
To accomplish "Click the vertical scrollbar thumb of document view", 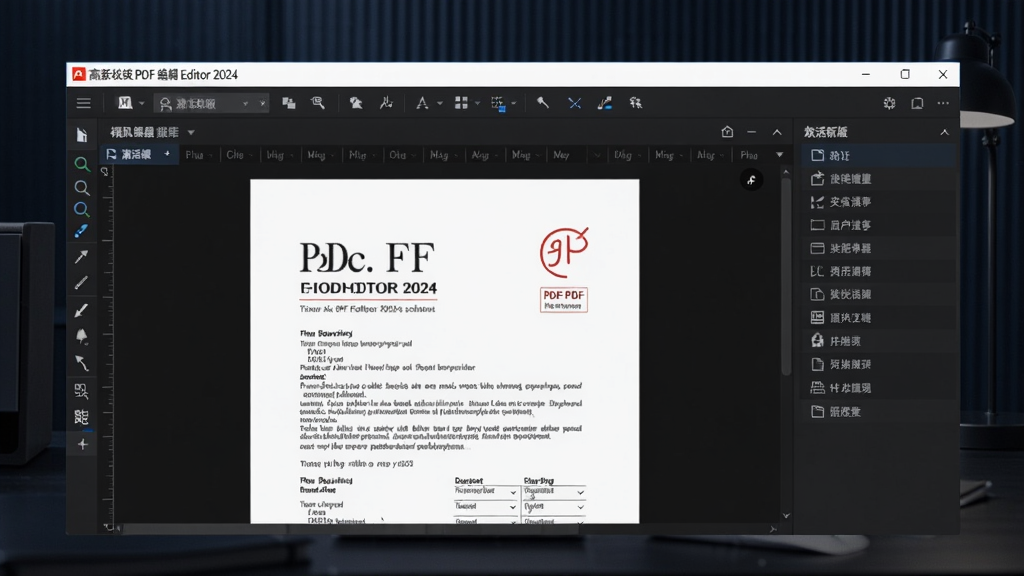I will (786, 275).
